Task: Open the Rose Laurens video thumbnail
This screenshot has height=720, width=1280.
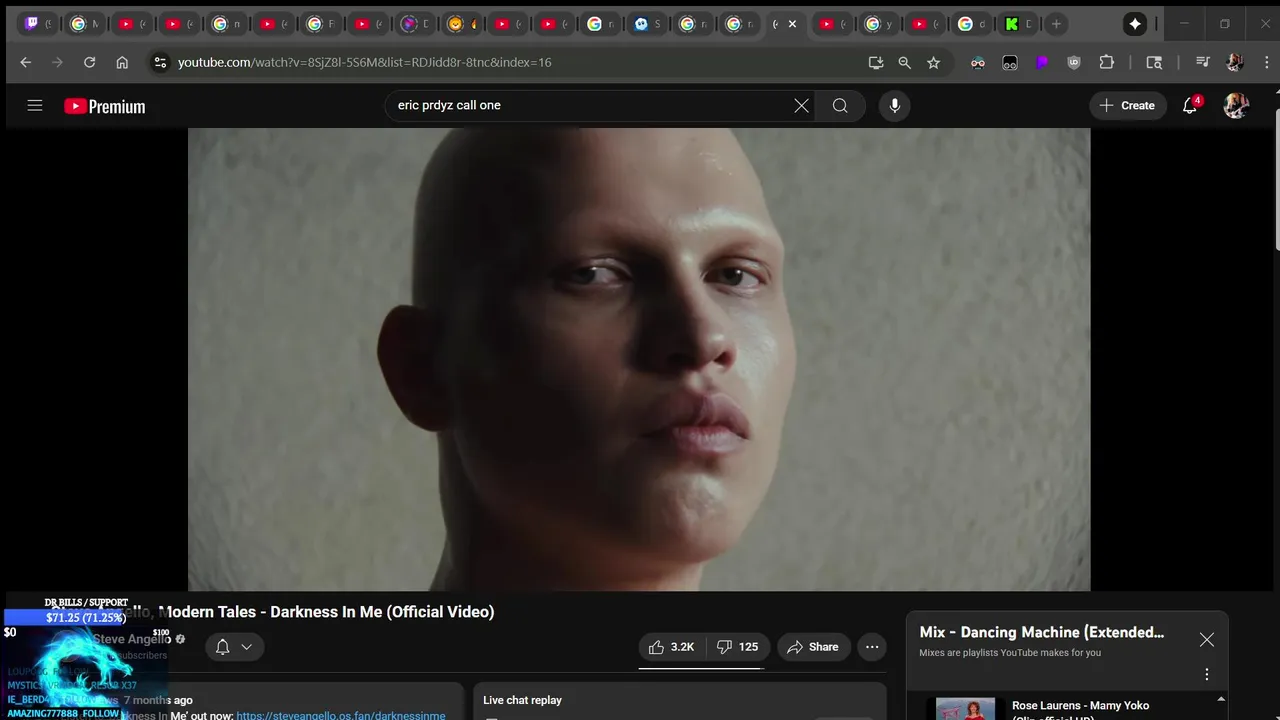Action: point(966,709)
